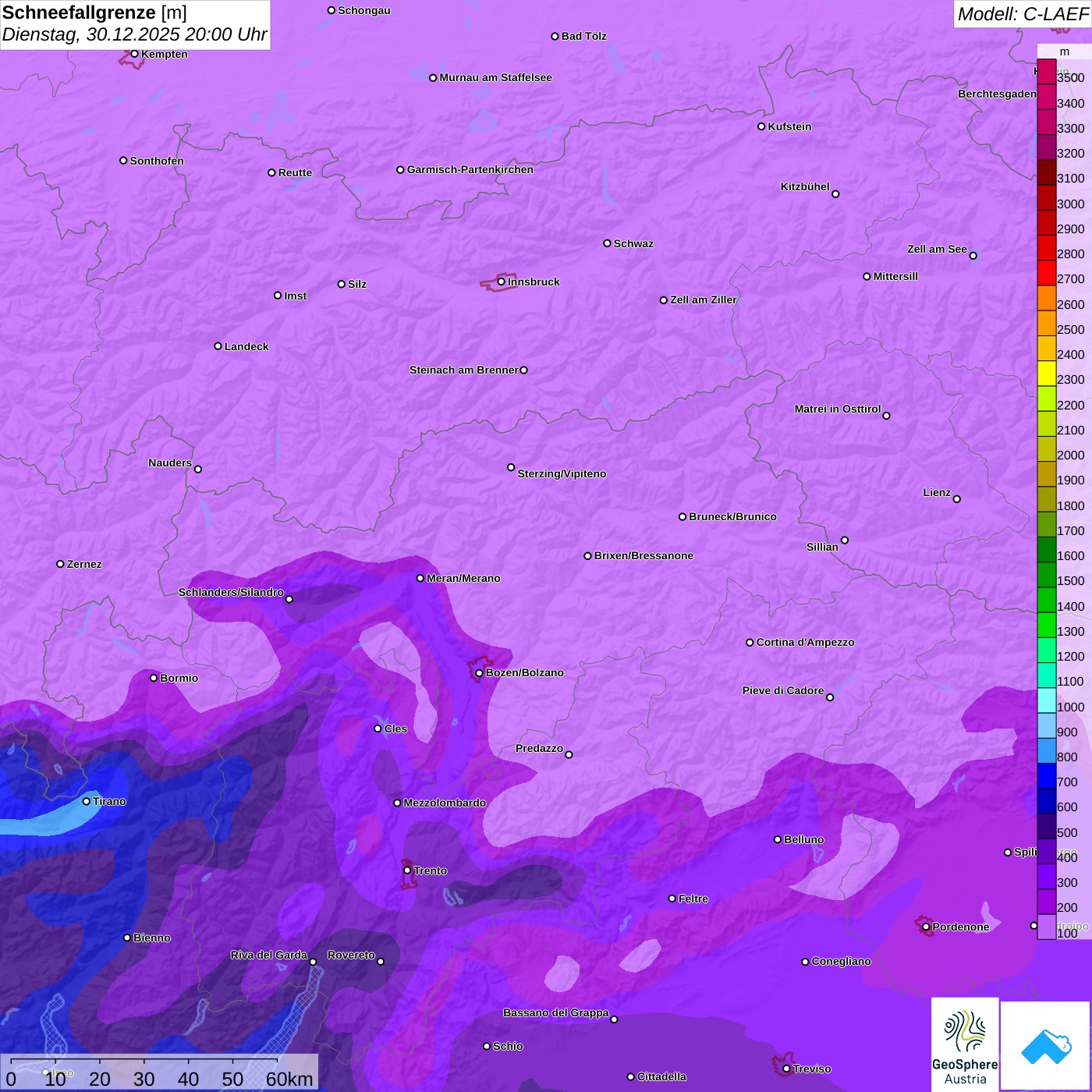Click the '1500' legend value

tap(1071, 580)
